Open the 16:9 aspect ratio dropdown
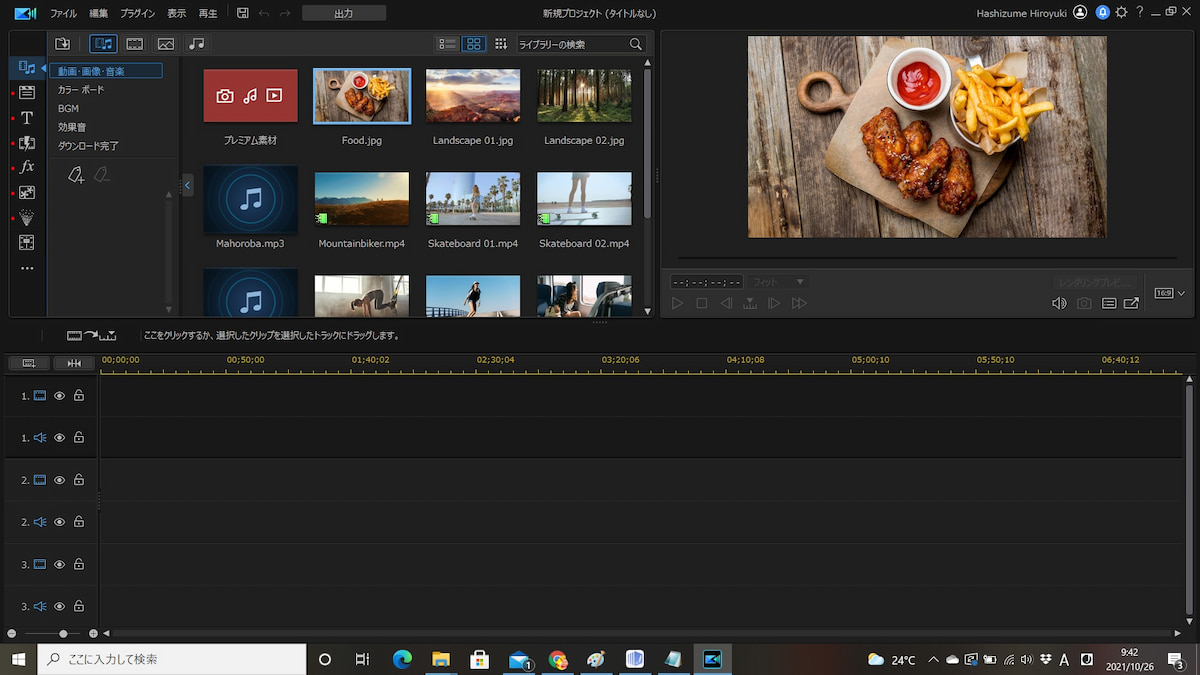1200x675 pixels. 1169,293
